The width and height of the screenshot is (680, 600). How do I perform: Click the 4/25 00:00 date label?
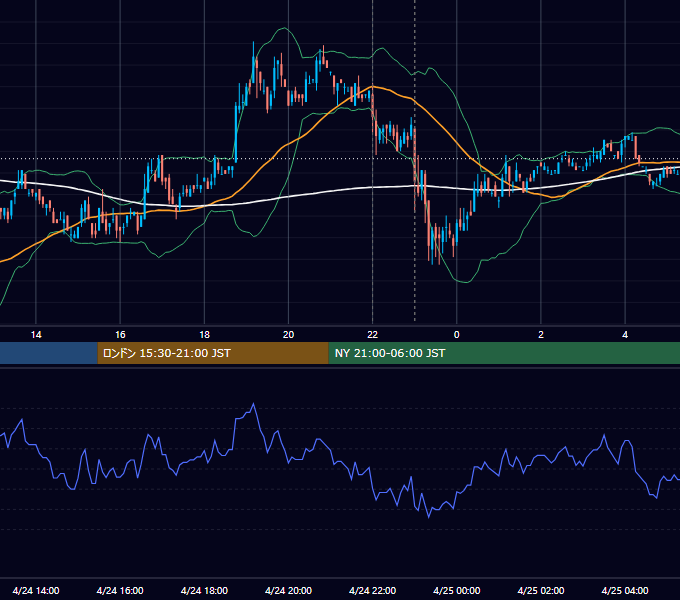[x=457, y=590]
